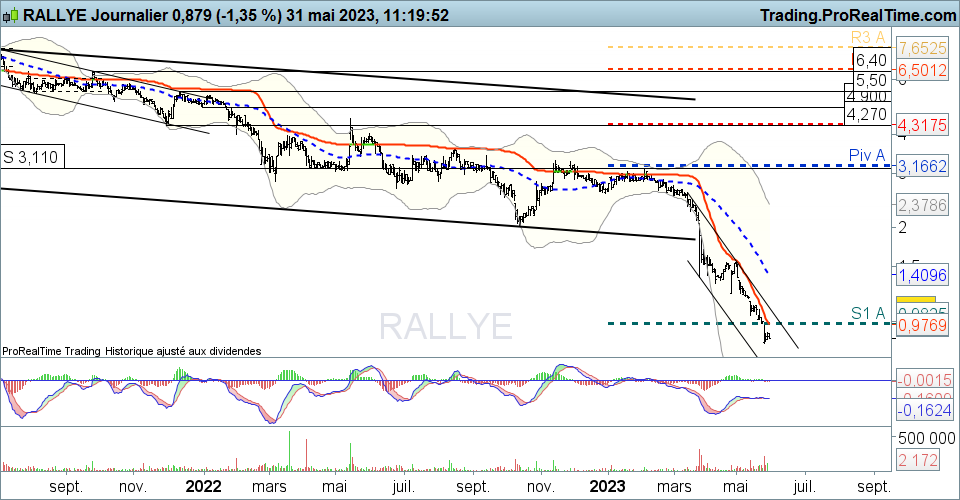Select the red 6,5012 price label
960x500 pixels.
click(922, 70)
